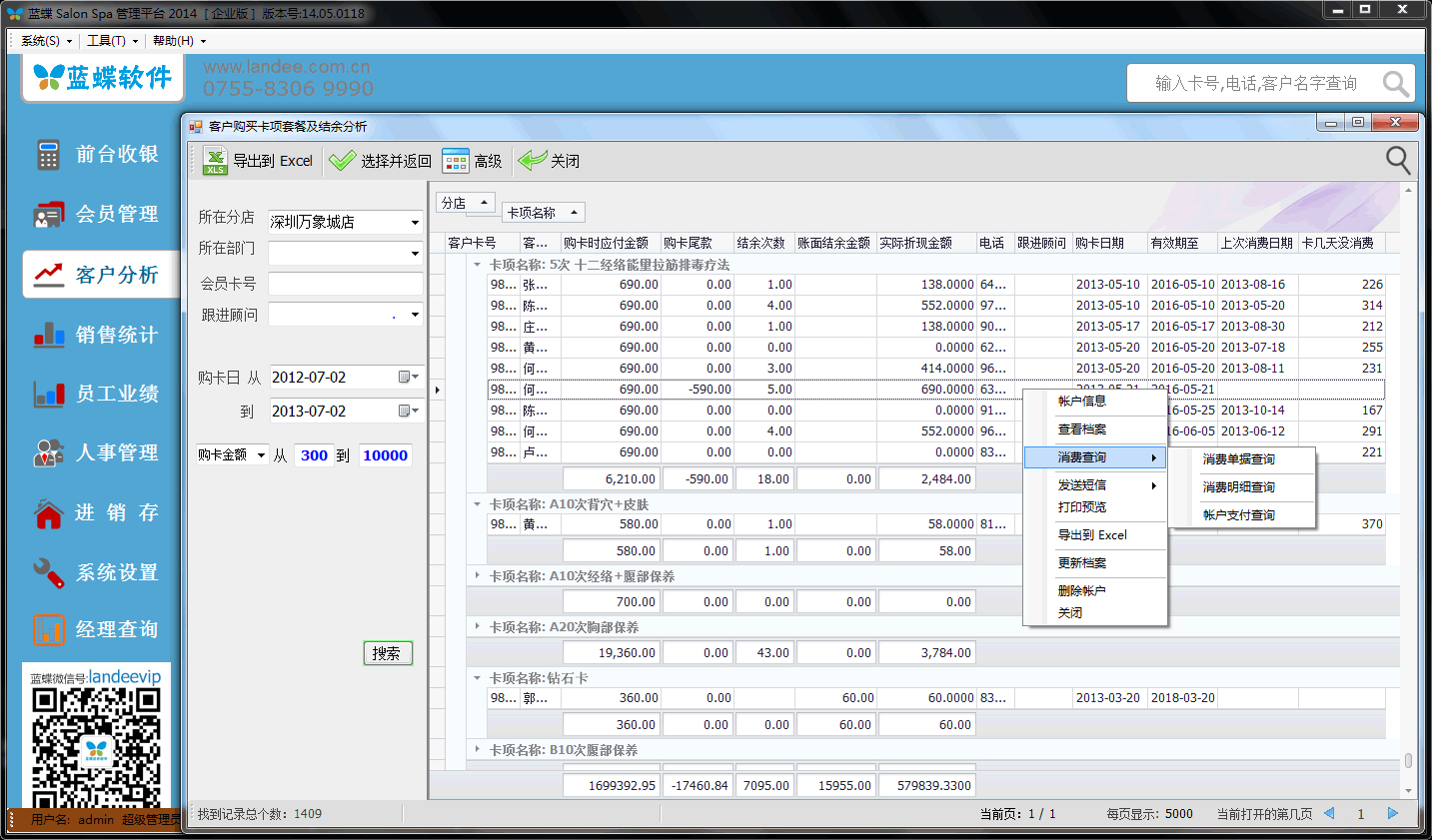The width and height of the screenshot is (1432, 840).
Task: Go to the next page using the right arrow
Action: pos(1393,814)
